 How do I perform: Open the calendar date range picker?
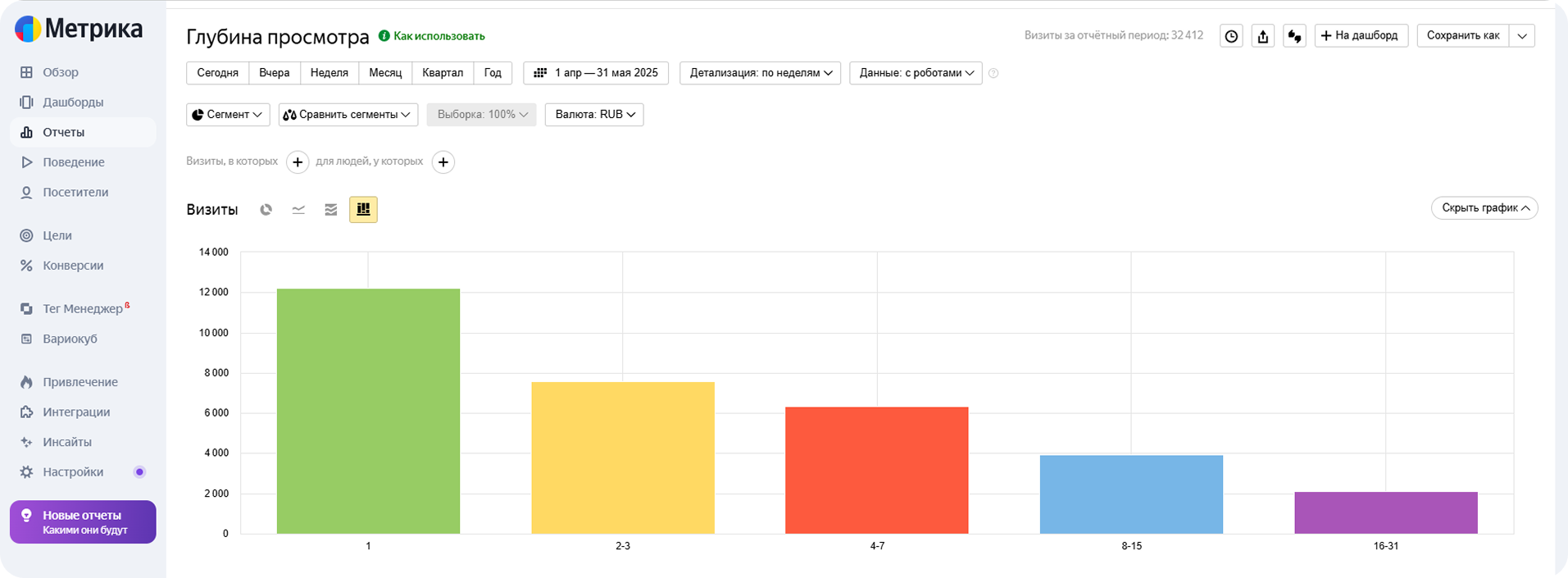pyautogui.click(x=596, y=73)
